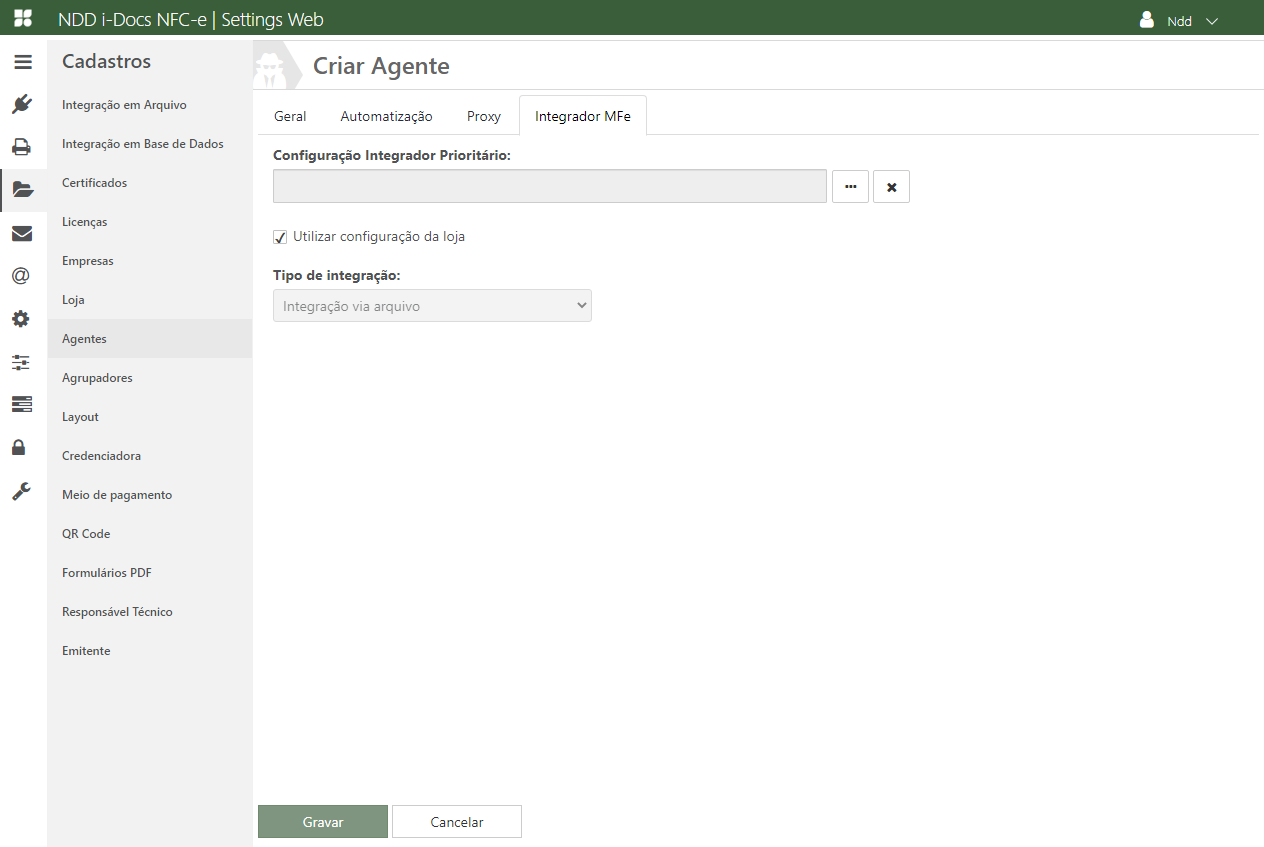Viewport: 1264px width, 847px height.
Task: Open the Tipo de integração dropdown
Action: click(432, 306)
